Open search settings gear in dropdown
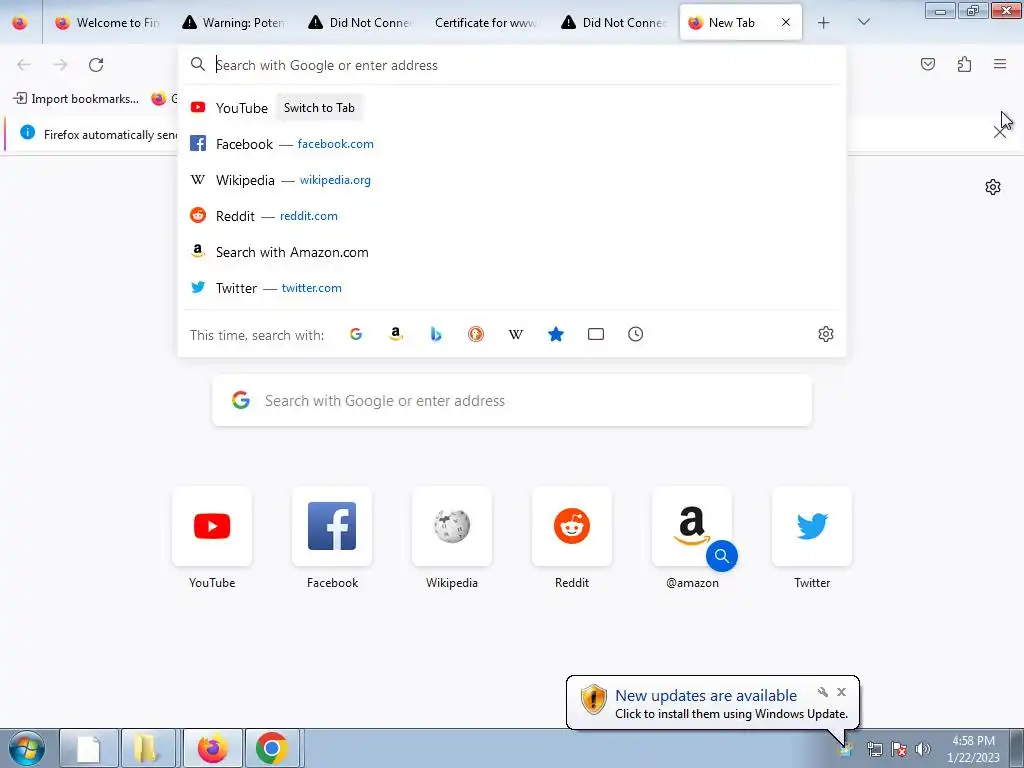Viewport: 1024px width, 768px height. tap(825, 334)
